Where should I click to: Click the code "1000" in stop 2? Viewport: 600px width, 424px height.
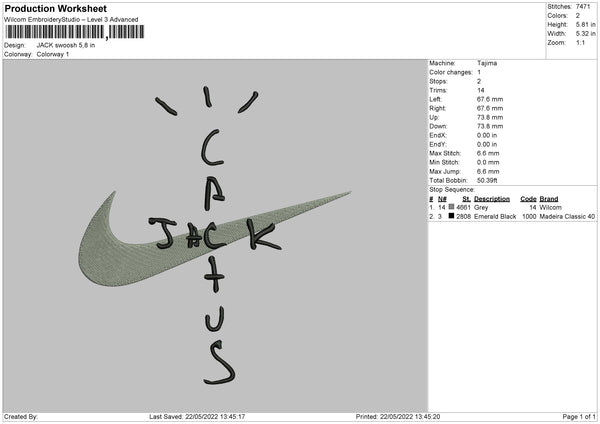coord(529,217)
